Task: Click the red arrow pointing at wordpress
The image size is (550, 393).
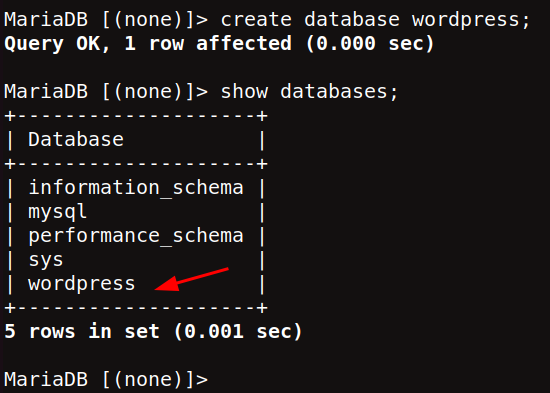Action: (x=192, y=280)
